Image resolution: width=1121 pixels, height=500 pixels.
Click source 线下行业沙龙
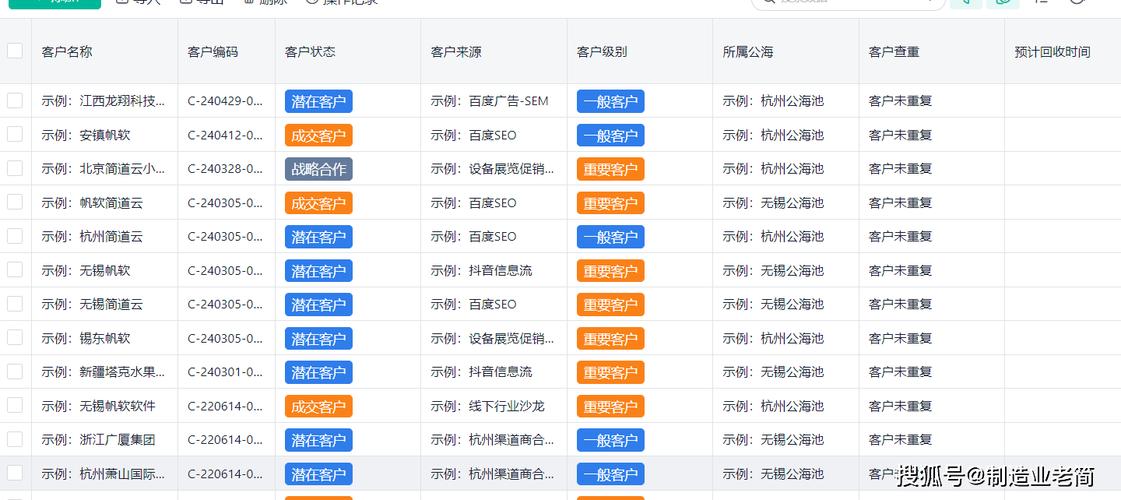click(488, 406)
